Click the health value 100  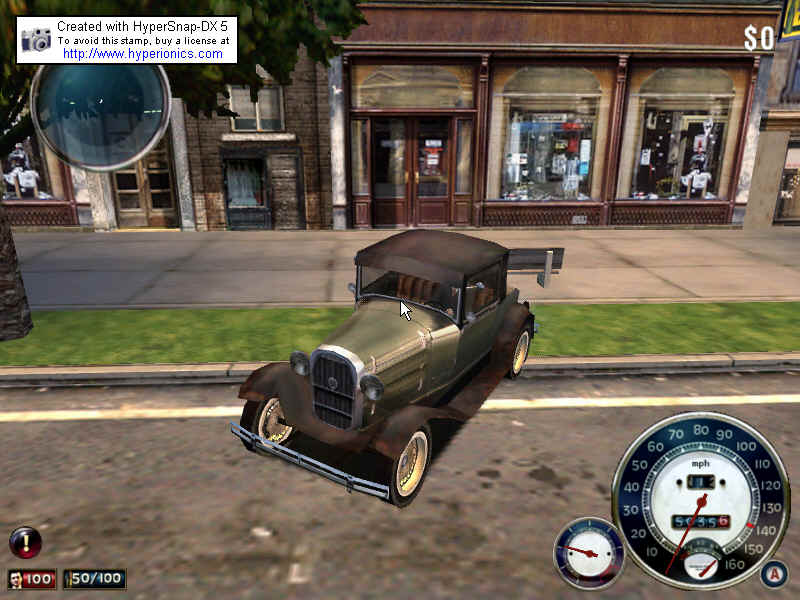point(38,579)
